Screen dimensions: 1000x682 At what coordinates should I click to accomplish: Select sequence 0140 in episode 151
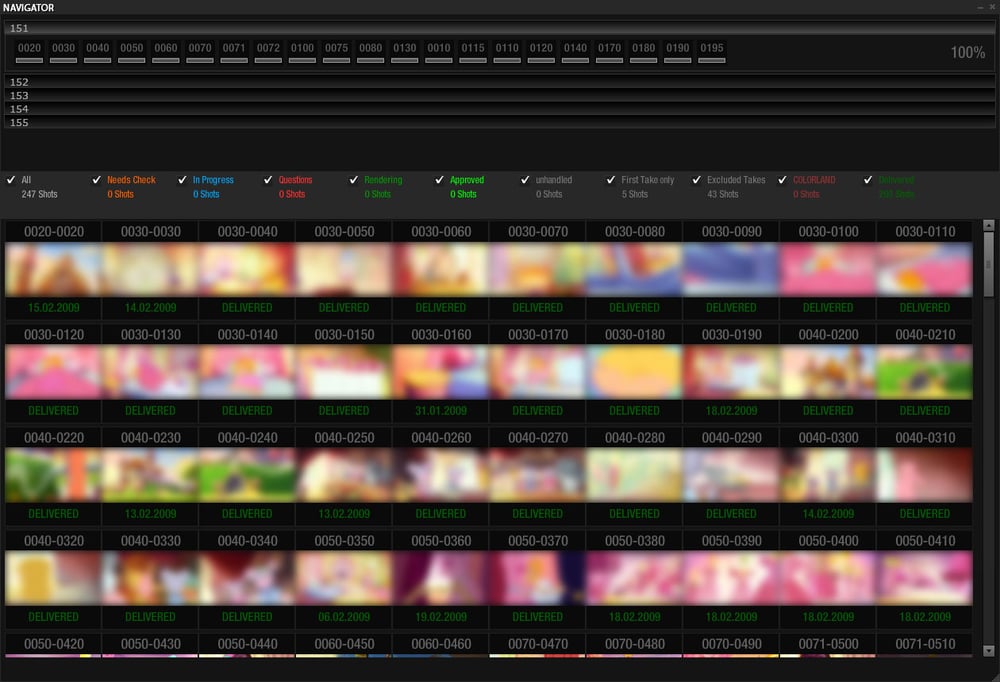click(x=575, y=52)
